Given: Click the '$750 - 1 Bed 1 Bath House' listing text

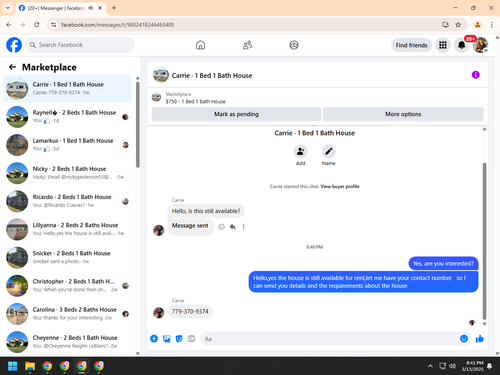Looking at the screenshot, I should tap(195, 101).
